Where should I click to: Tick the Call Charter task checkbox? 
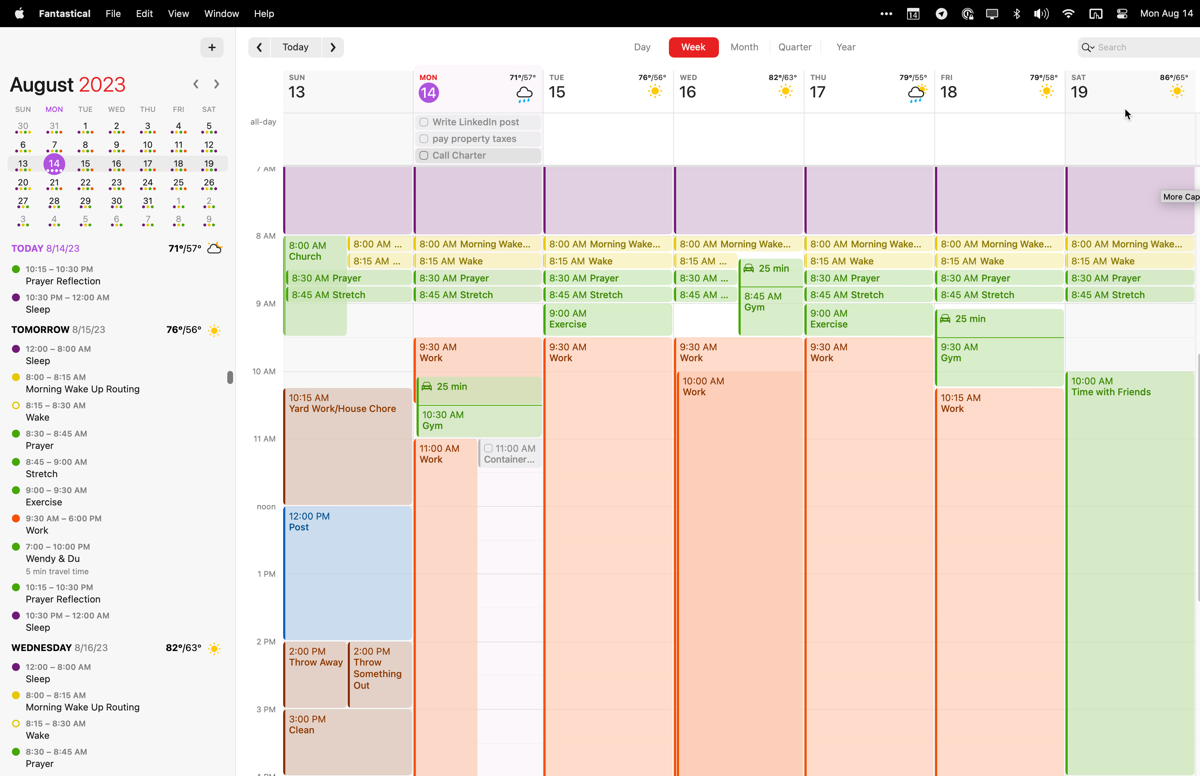[x=424, y=156]
